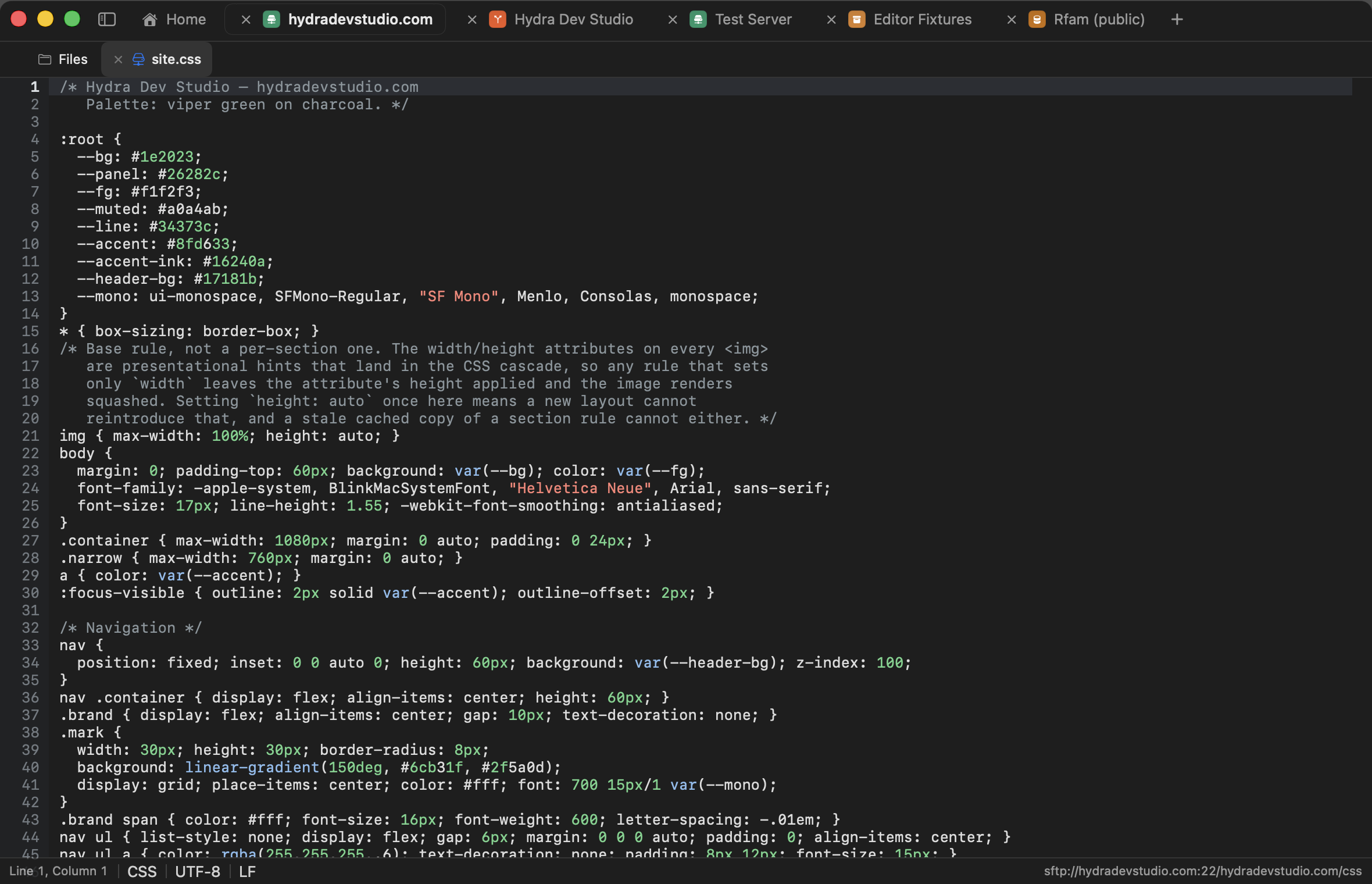Image resolution: width=1372 pixels, height=884 pixels.
Task: Close the site.css editor tab
Action: [118, 59]
